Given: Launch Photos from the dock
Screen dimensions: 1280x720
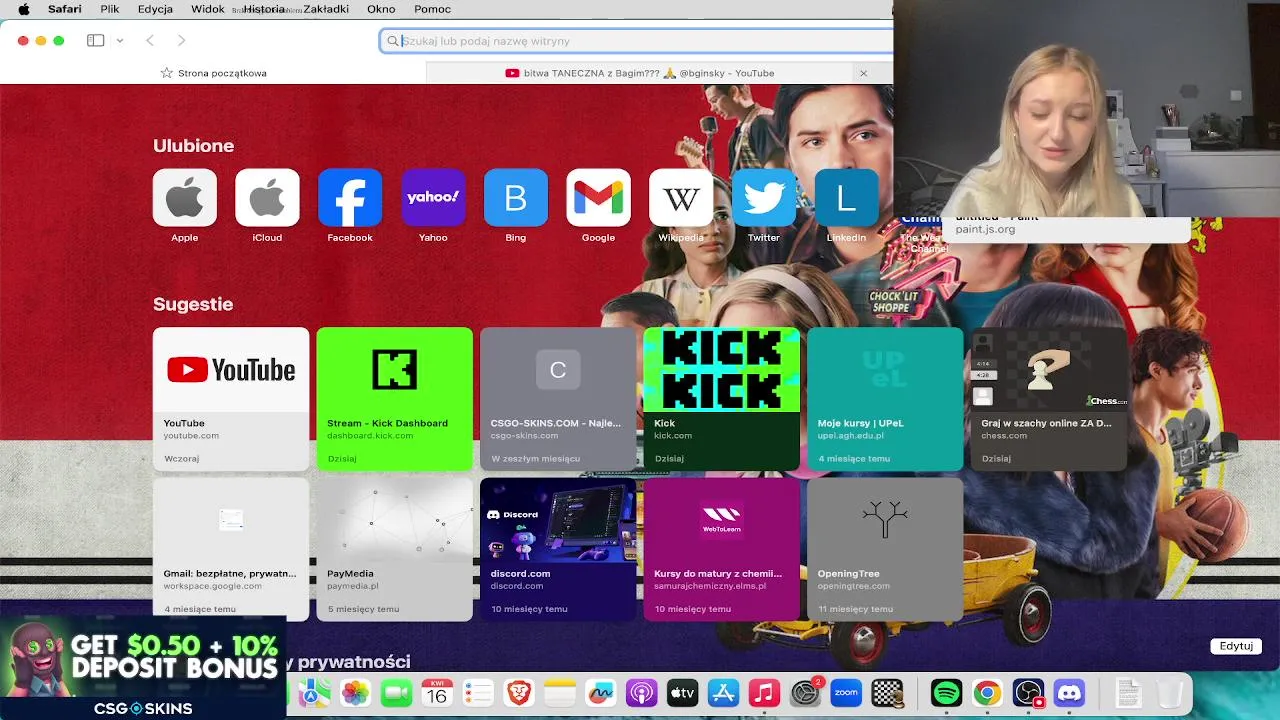Looking at the screenshot, I should 355,693.
